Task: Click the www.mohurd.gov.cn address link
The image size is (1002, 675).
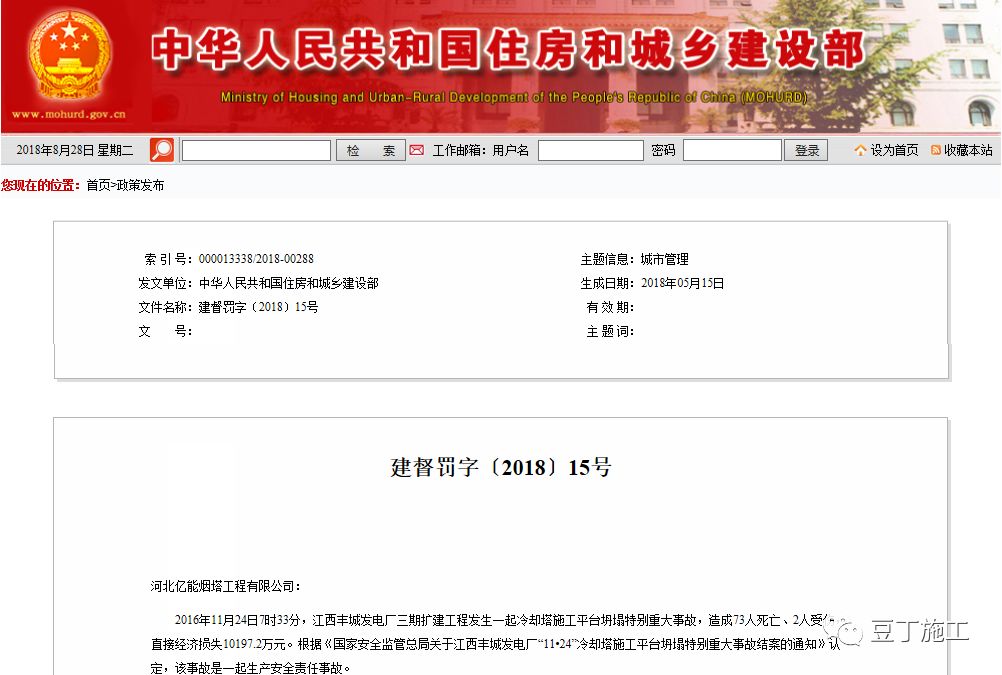Action: click(68, 113)
